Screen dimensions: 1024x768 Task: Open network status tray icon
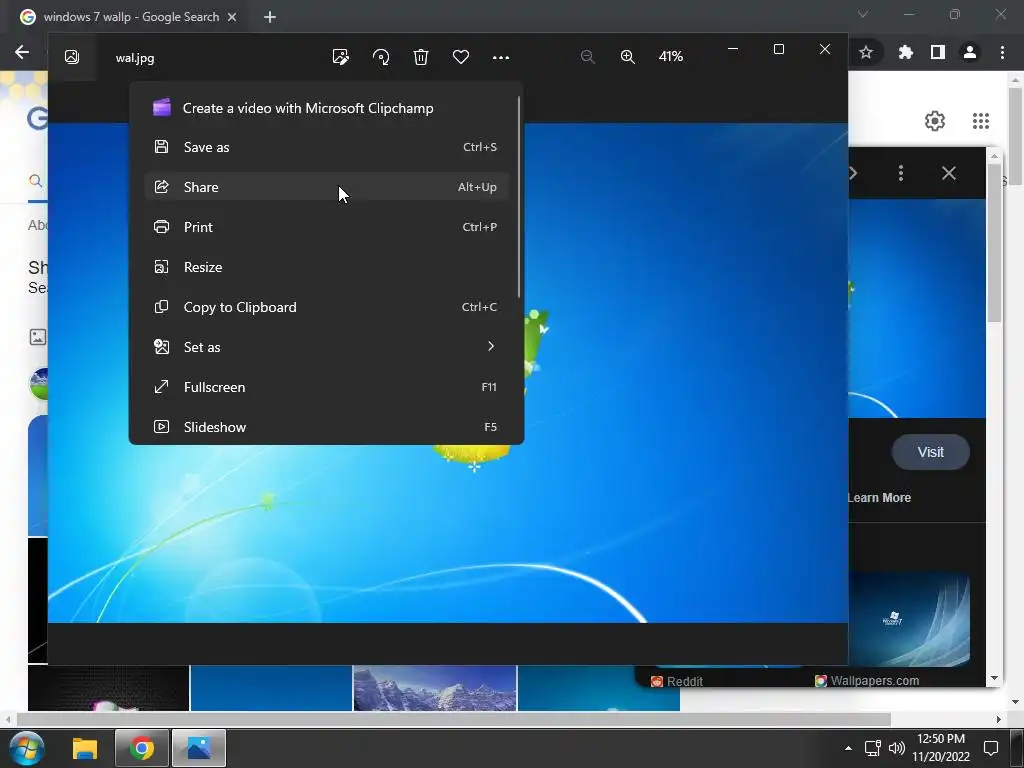pyautogui.click(x=872, y=748)
